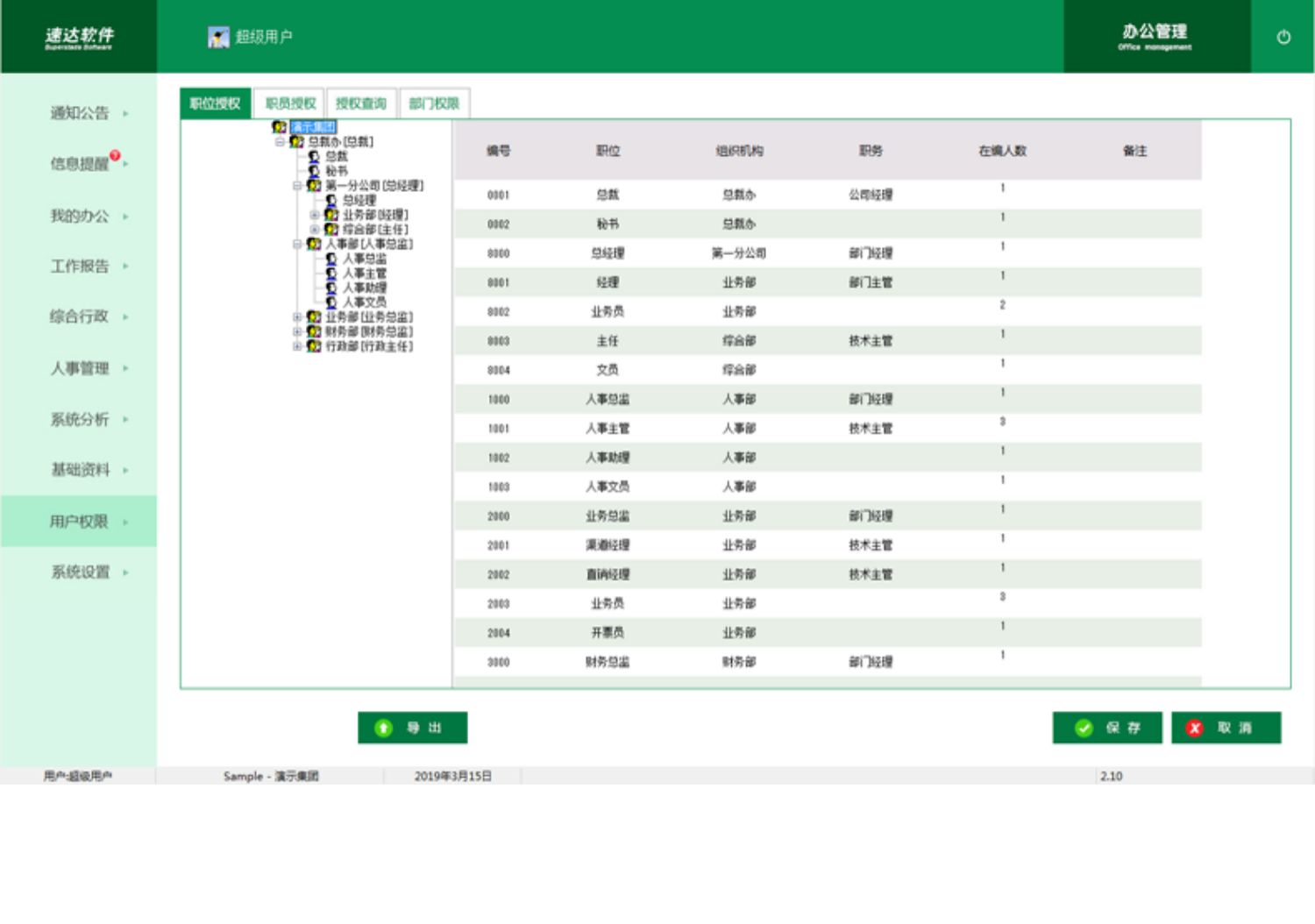The image size is (1315, 924).
Task: Click the group icon beside 人事部 [人事总监]
Action: tap(314, 244)
